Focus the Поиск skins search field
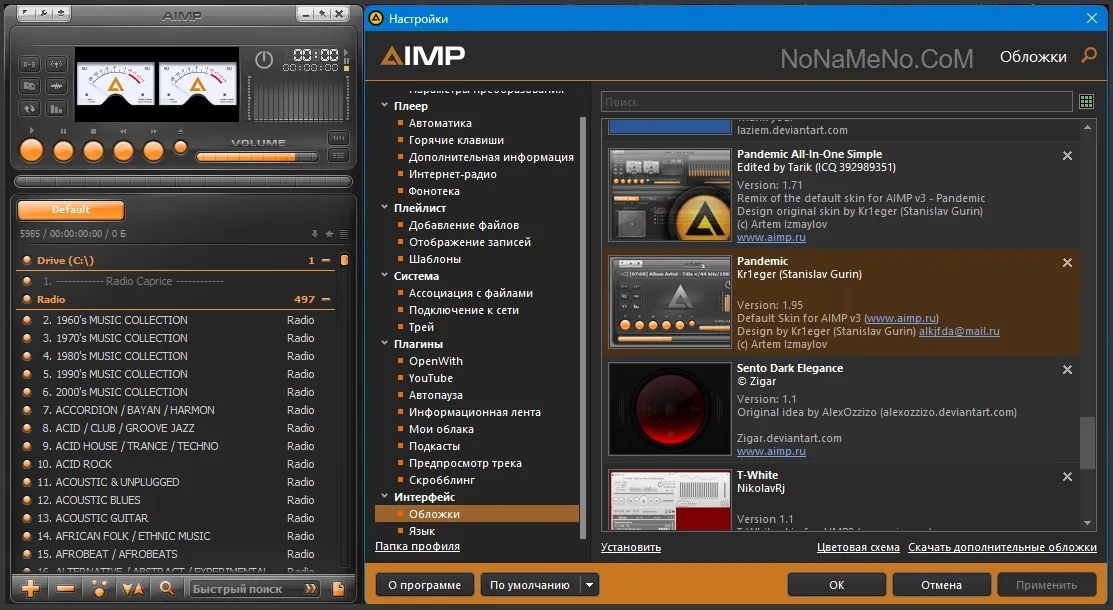The width and height of the screenshot is (1113, 610). point(836,102)
